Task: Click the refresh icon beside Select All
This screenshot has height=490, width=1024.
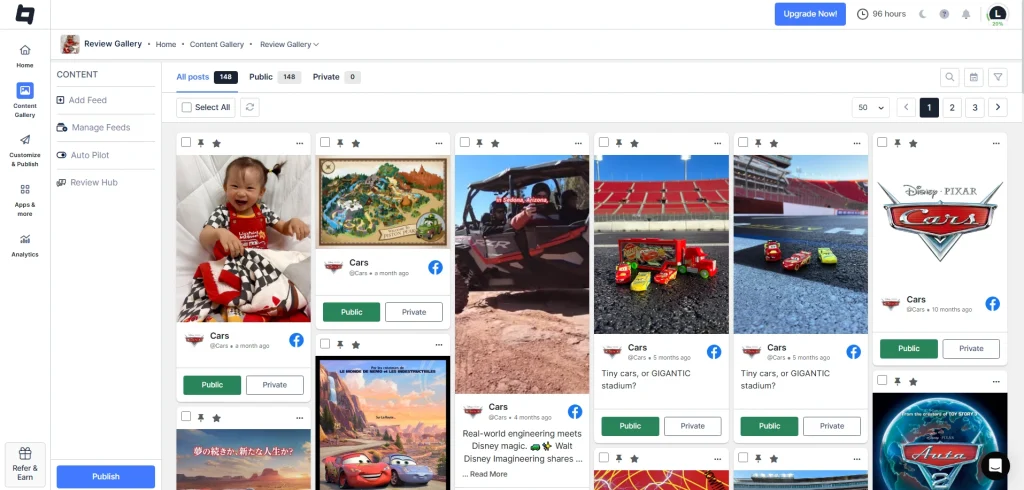Action: tap(249, 107)
